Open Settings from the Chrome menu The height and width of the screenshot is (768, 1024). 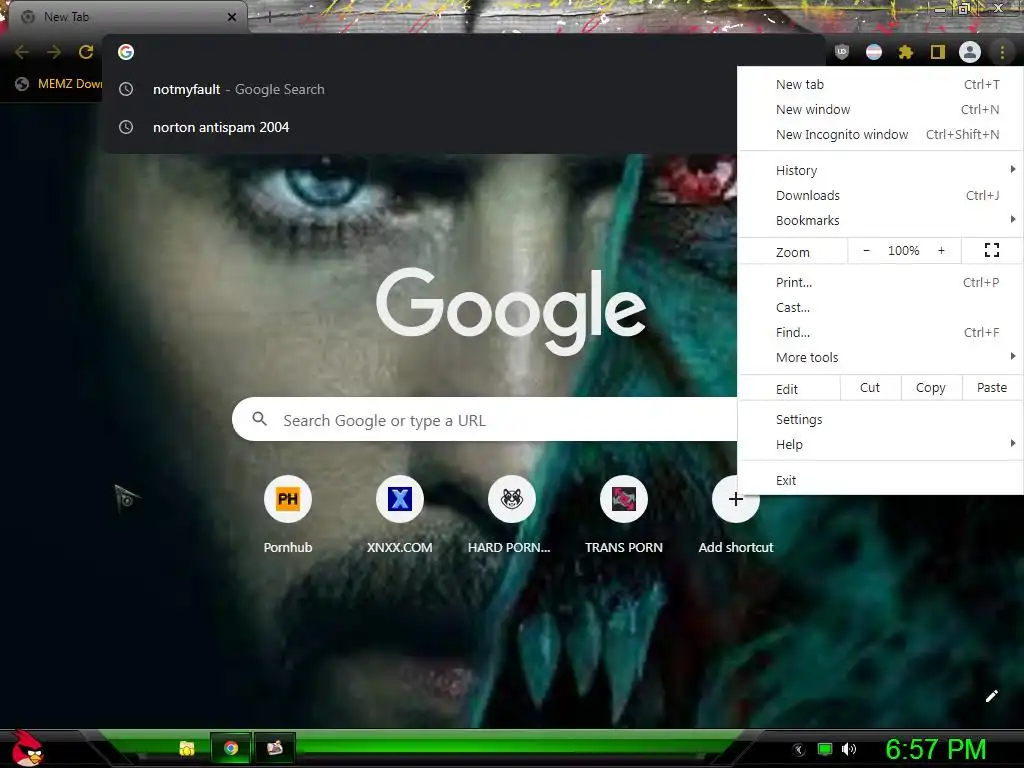(x=880, y=419)
